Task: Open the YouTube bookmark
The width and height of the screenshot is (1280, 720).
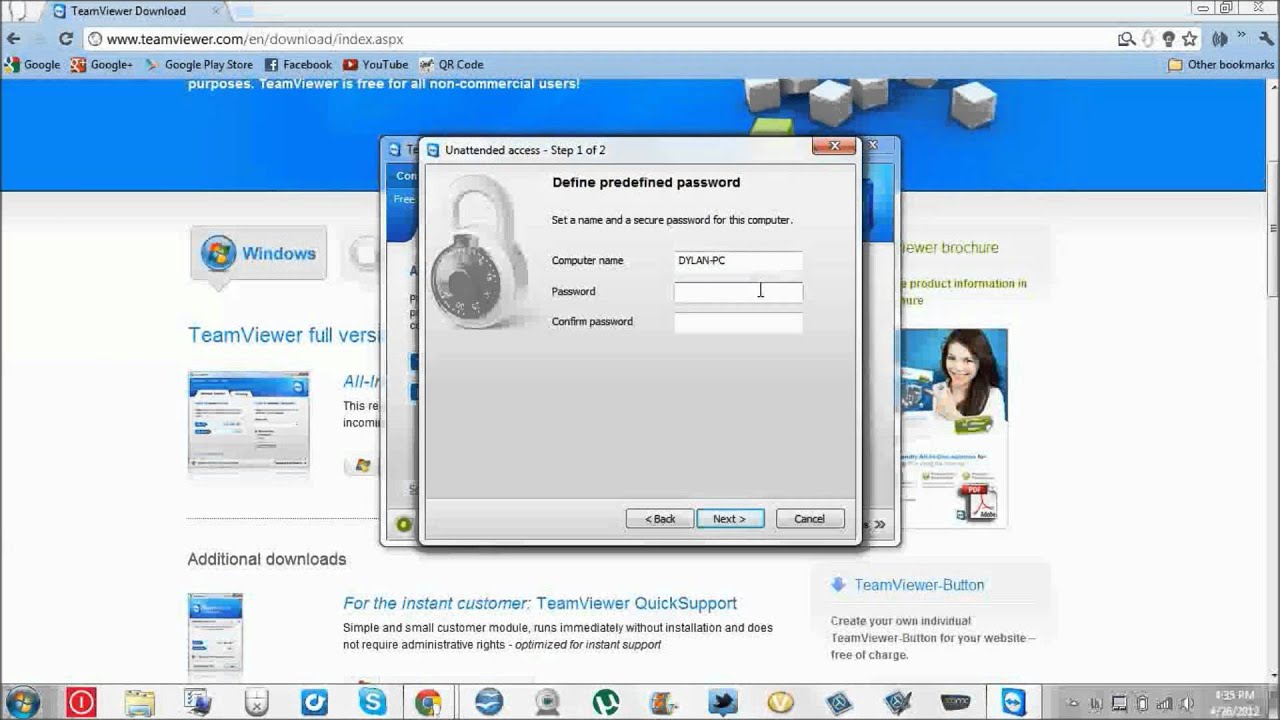Action: point(376,64)
